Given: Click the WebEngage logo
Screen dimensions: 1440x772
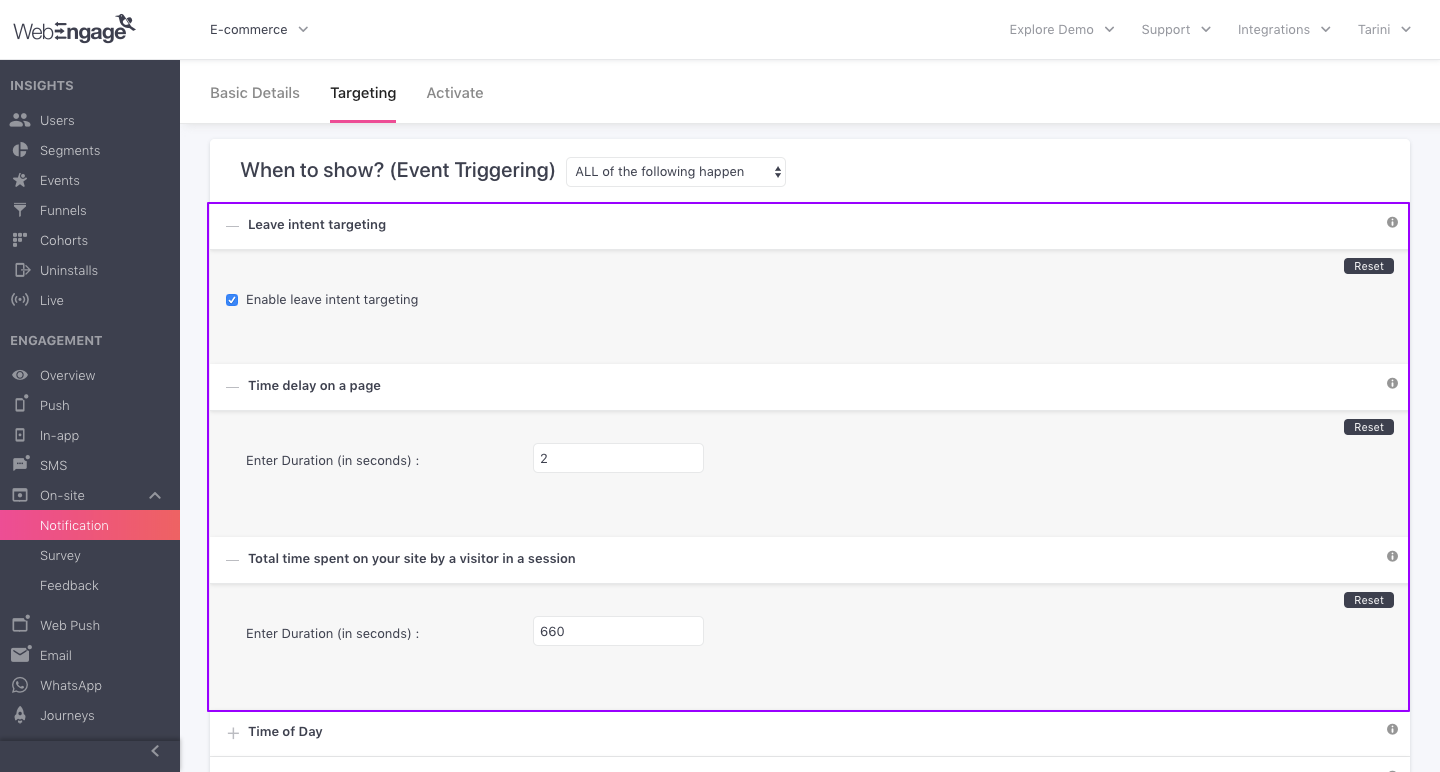Looking at the screenshot, I should point(74,29).
